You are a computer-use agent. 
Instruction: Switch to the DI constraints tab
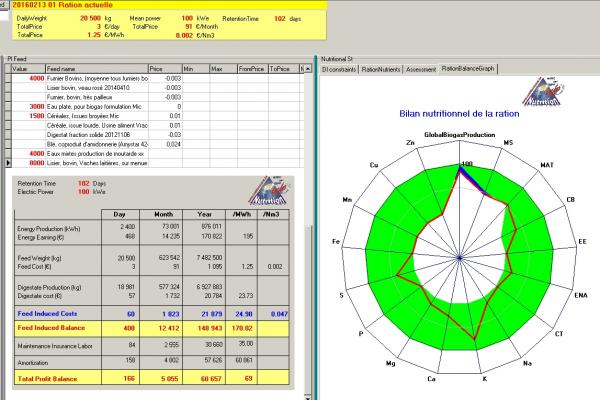tap(339, 69)
